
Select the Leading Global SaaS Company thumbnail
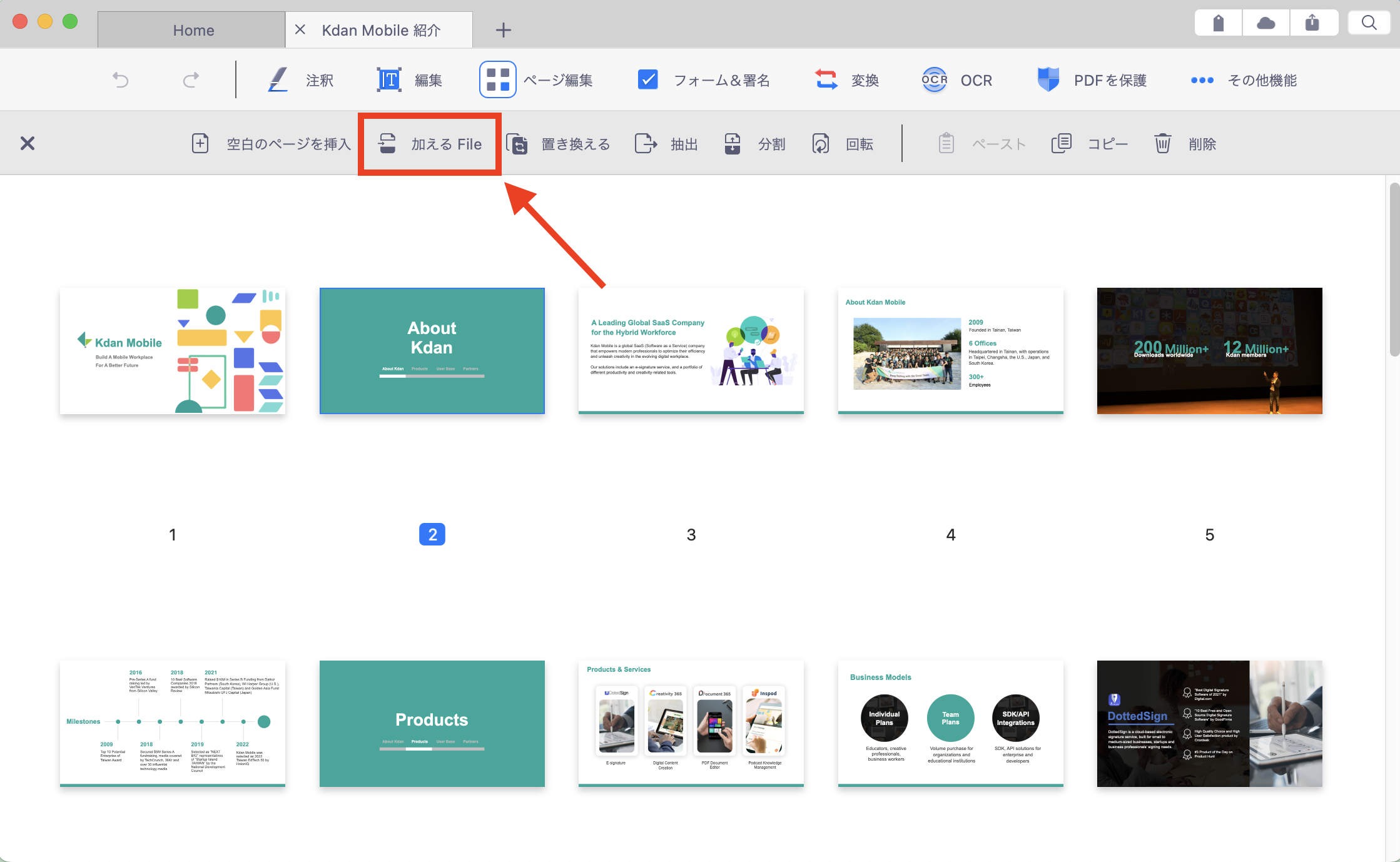pos(691,351)
